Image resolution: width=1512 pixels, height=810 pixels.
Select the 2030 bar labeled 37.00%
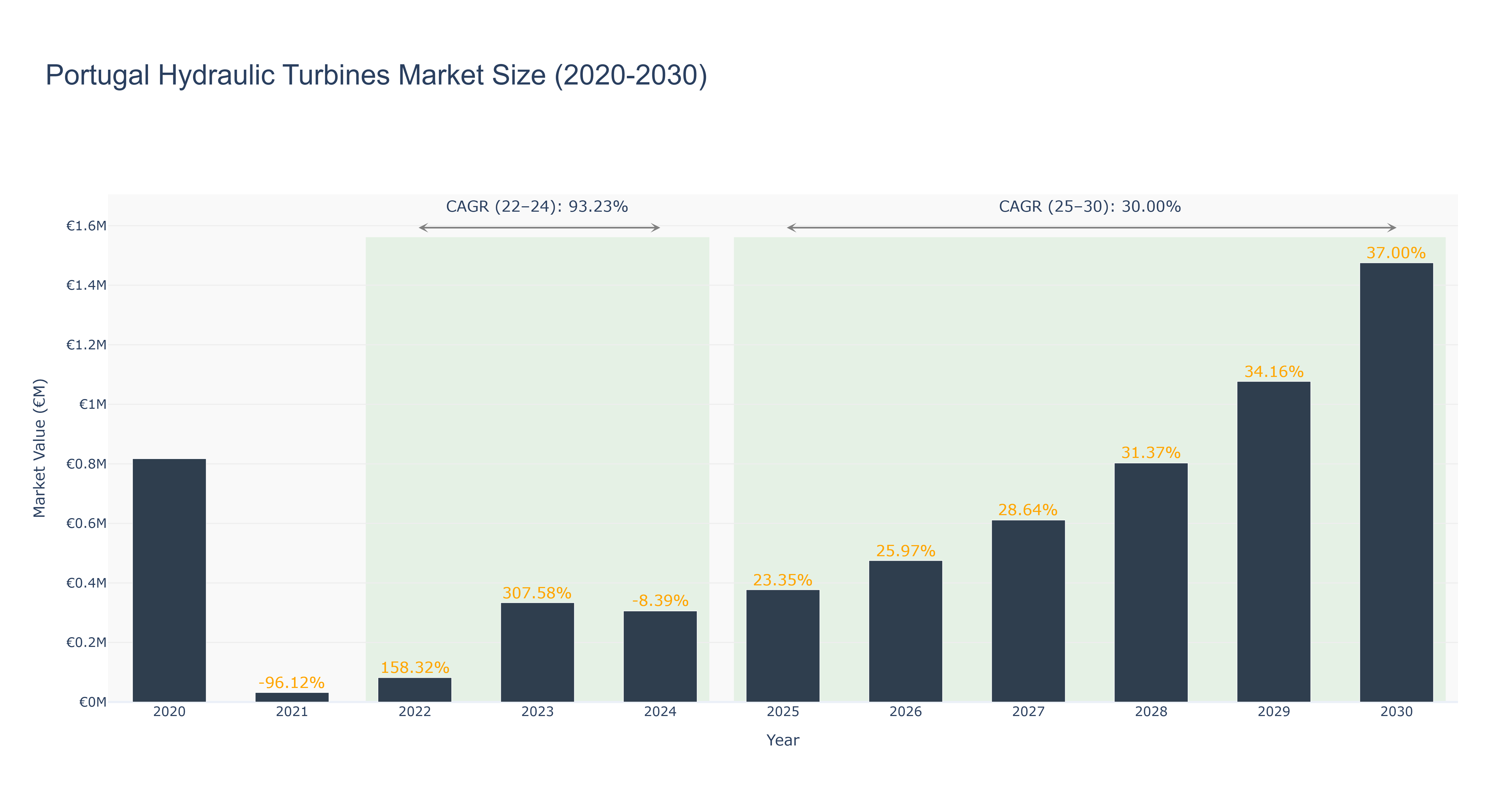click(x=1396, y=482)
